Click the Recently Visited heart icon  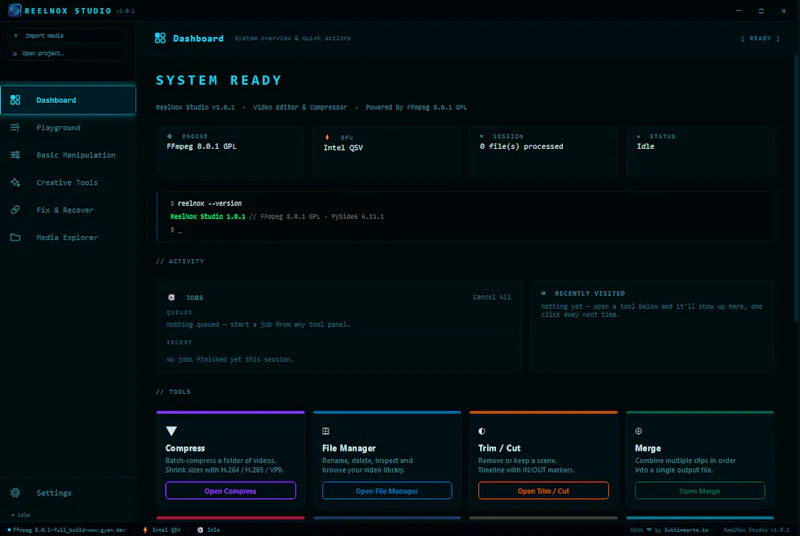click(543, 293)
